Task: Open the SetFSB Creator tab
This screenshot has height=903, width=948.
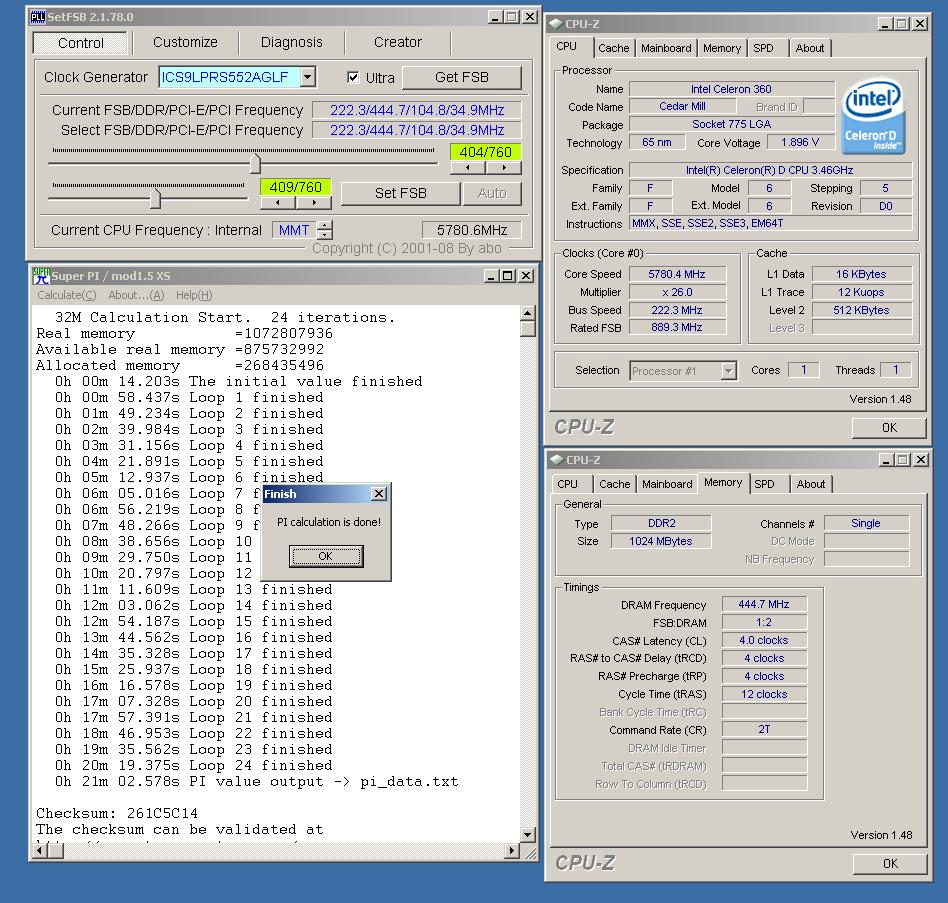Action: (397, 42)
